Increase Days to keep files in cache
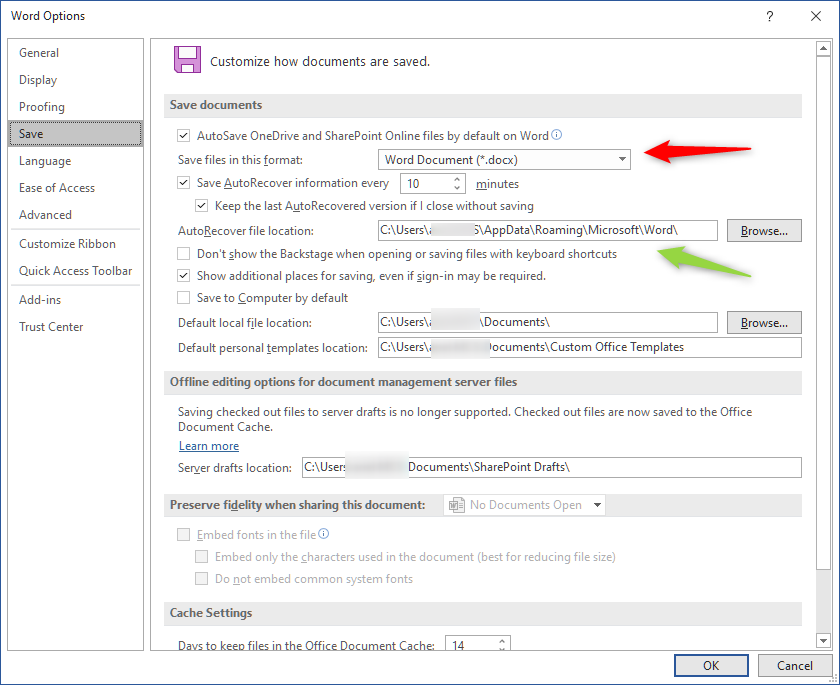 (x=502, y=641)
